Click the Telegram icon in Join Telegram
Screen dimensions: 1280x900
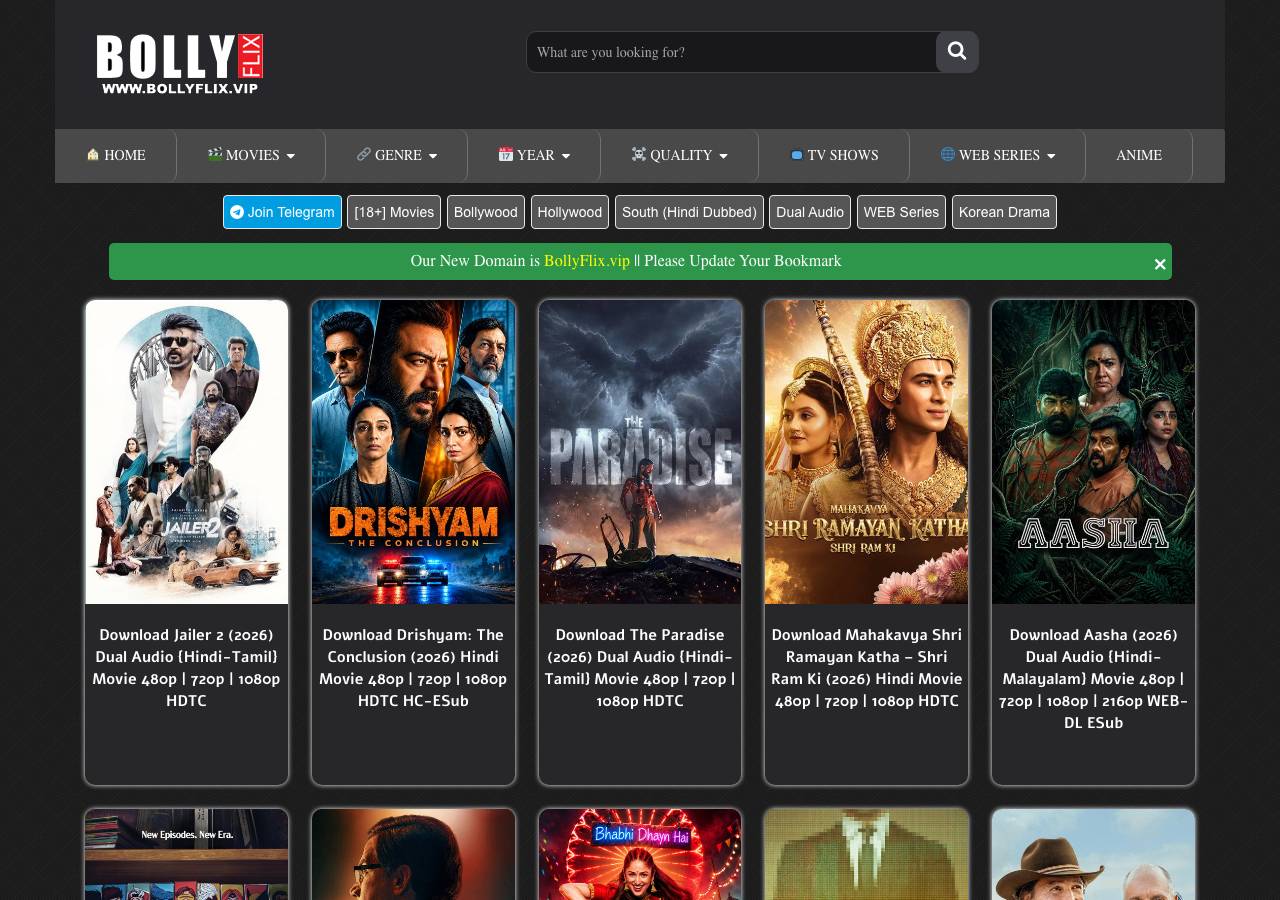(x=237, y=212)
